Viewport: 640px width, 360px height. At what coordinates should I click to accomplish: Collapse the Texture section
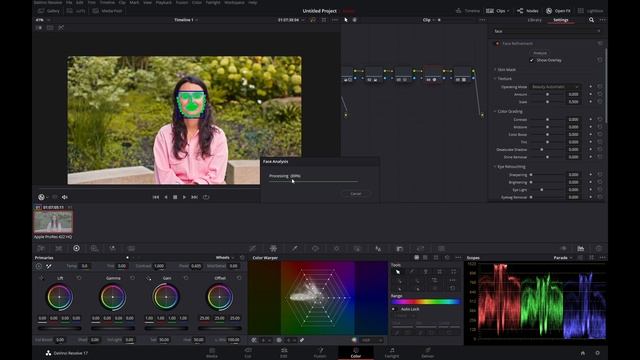tap(504, 78)
